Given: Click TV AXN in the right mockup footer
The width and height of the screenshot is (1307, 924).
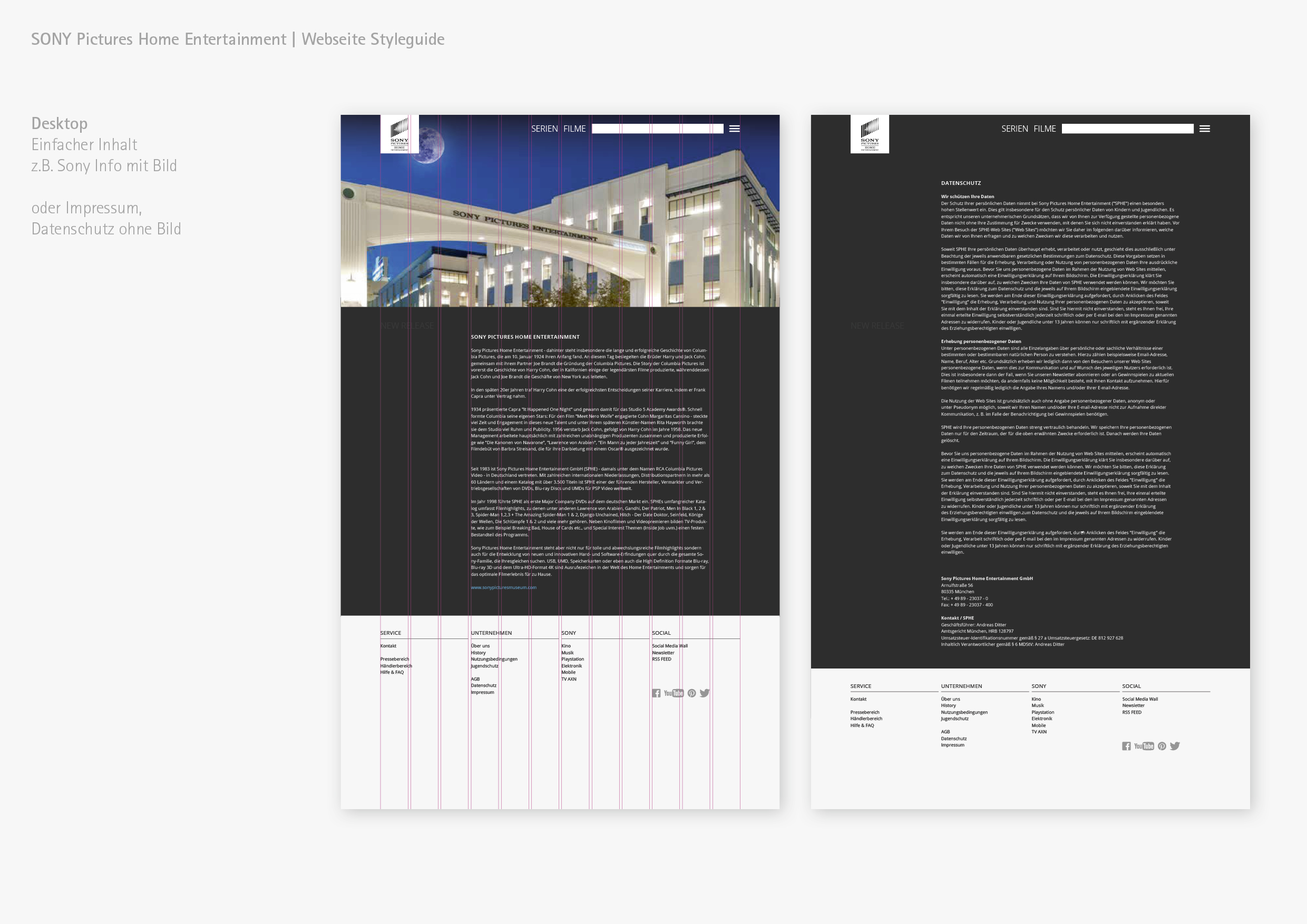Looking at the screenshot, I should (x=1039, y=732).
